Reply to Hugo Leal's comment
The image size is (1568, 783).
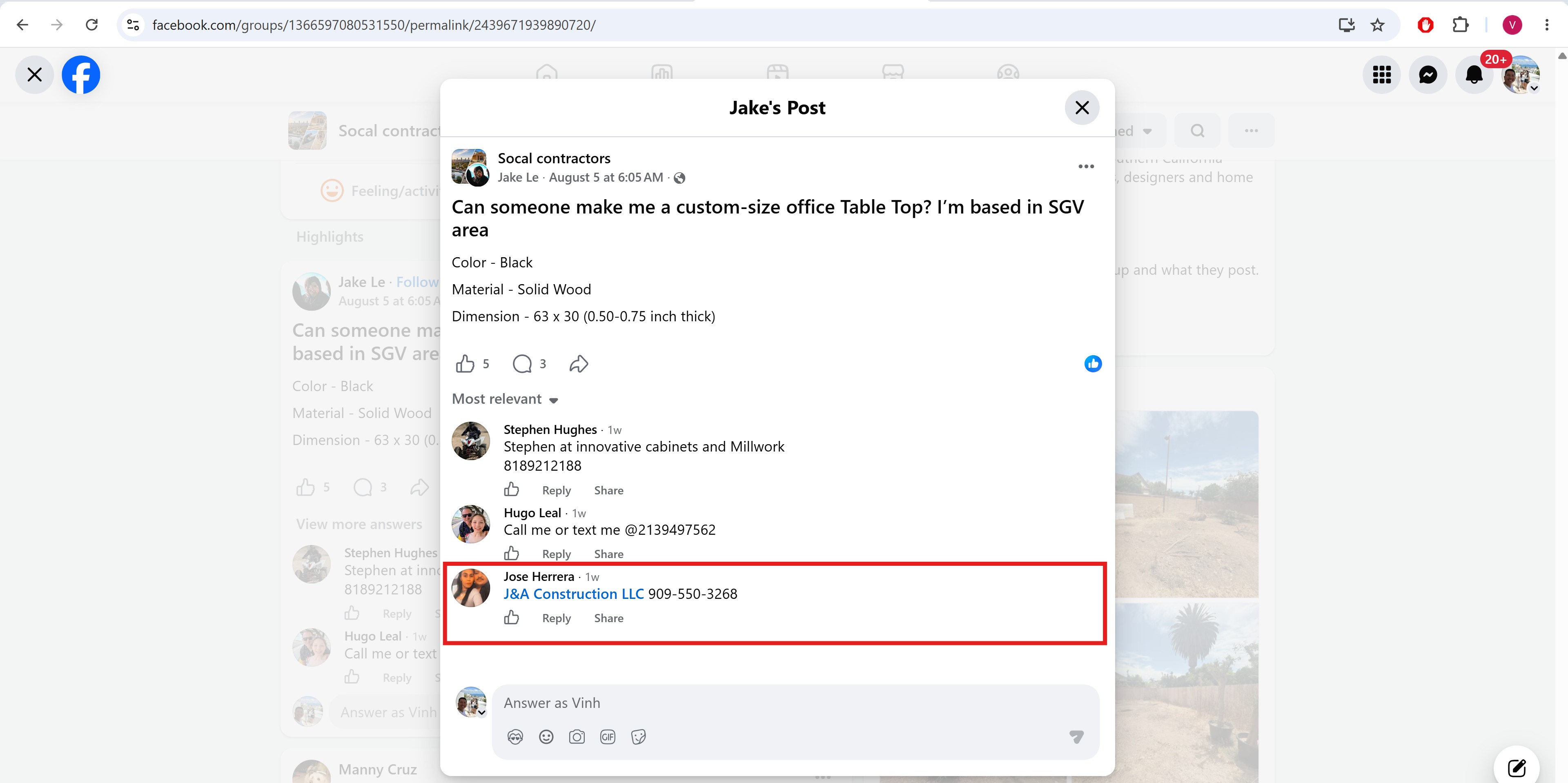(556, 554)
